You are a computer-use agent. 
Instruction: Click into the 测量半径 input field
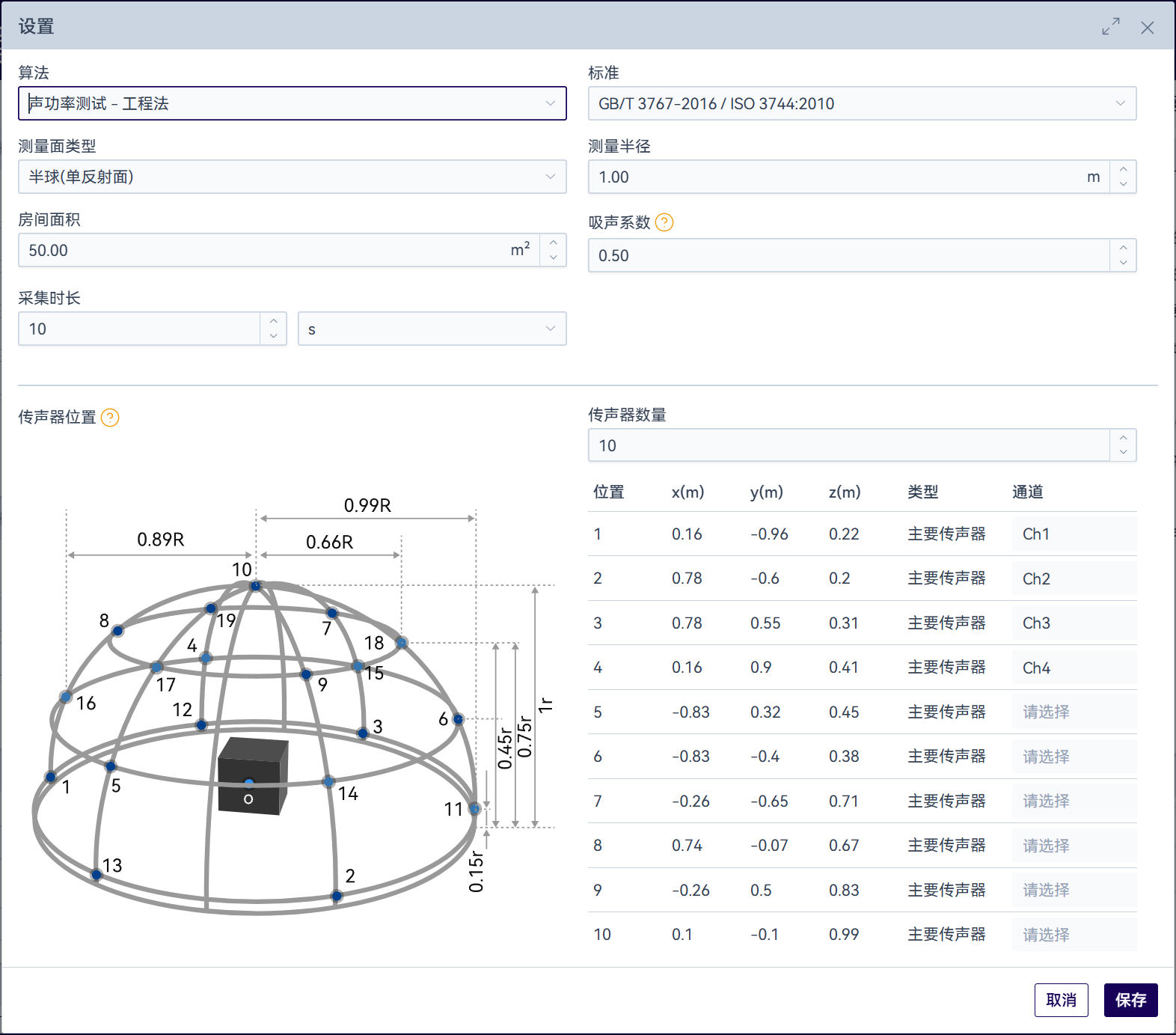pyautogui.click(x=838, y=177)
